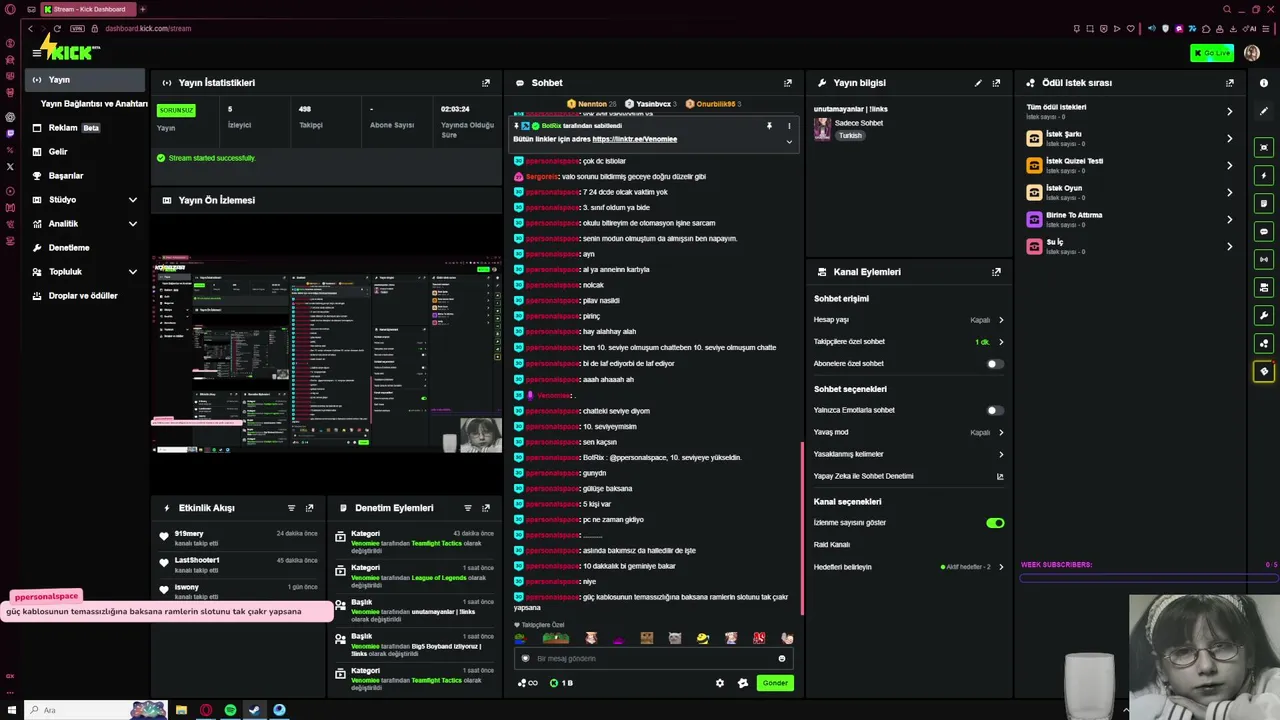Open the linktr.ee/Venomiee link
Screen dimensions: 1280x720
click(x=634, y=139)
